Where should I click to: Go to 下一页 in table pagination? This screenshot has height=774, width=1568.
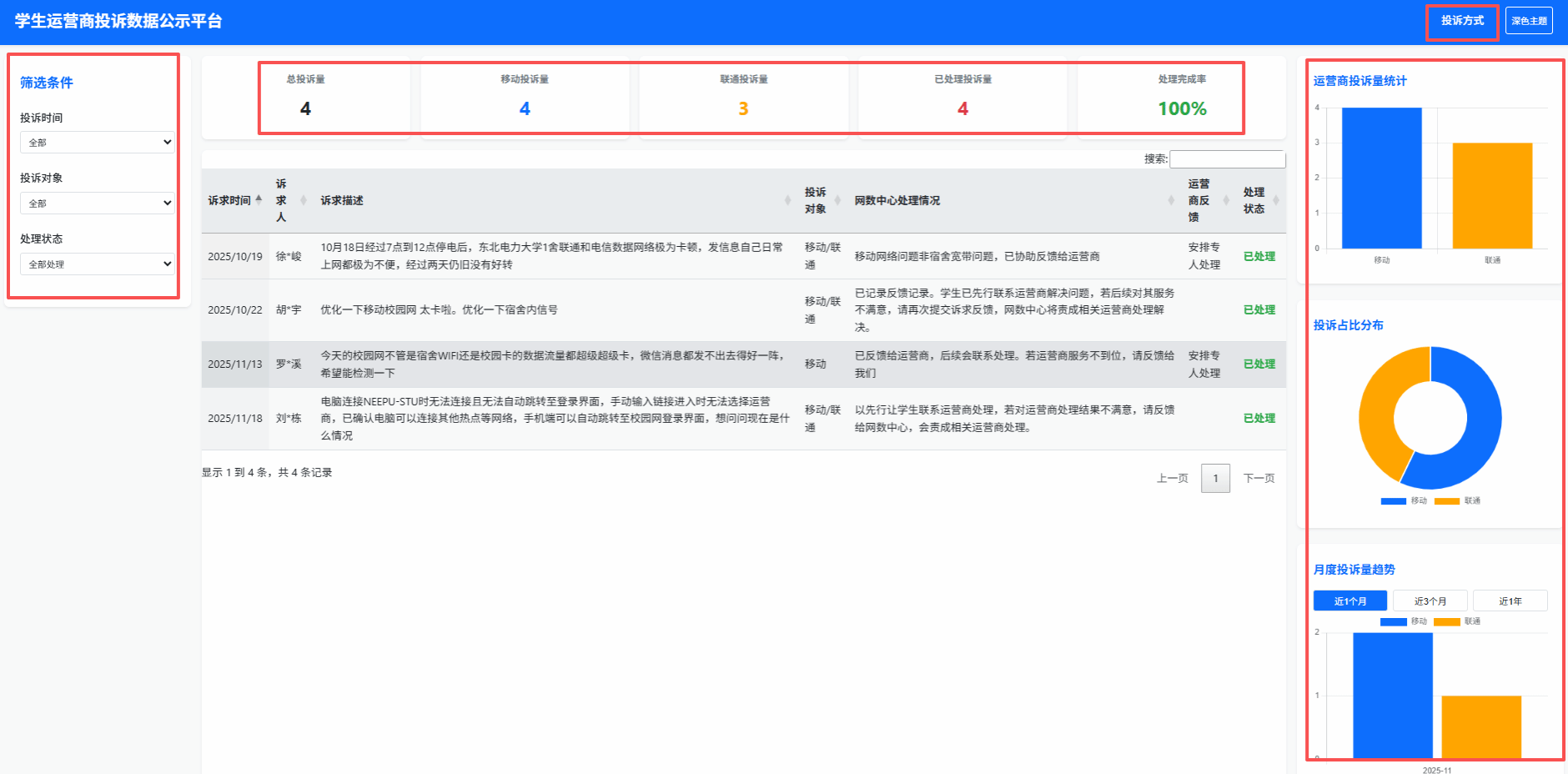[1259, 479]
